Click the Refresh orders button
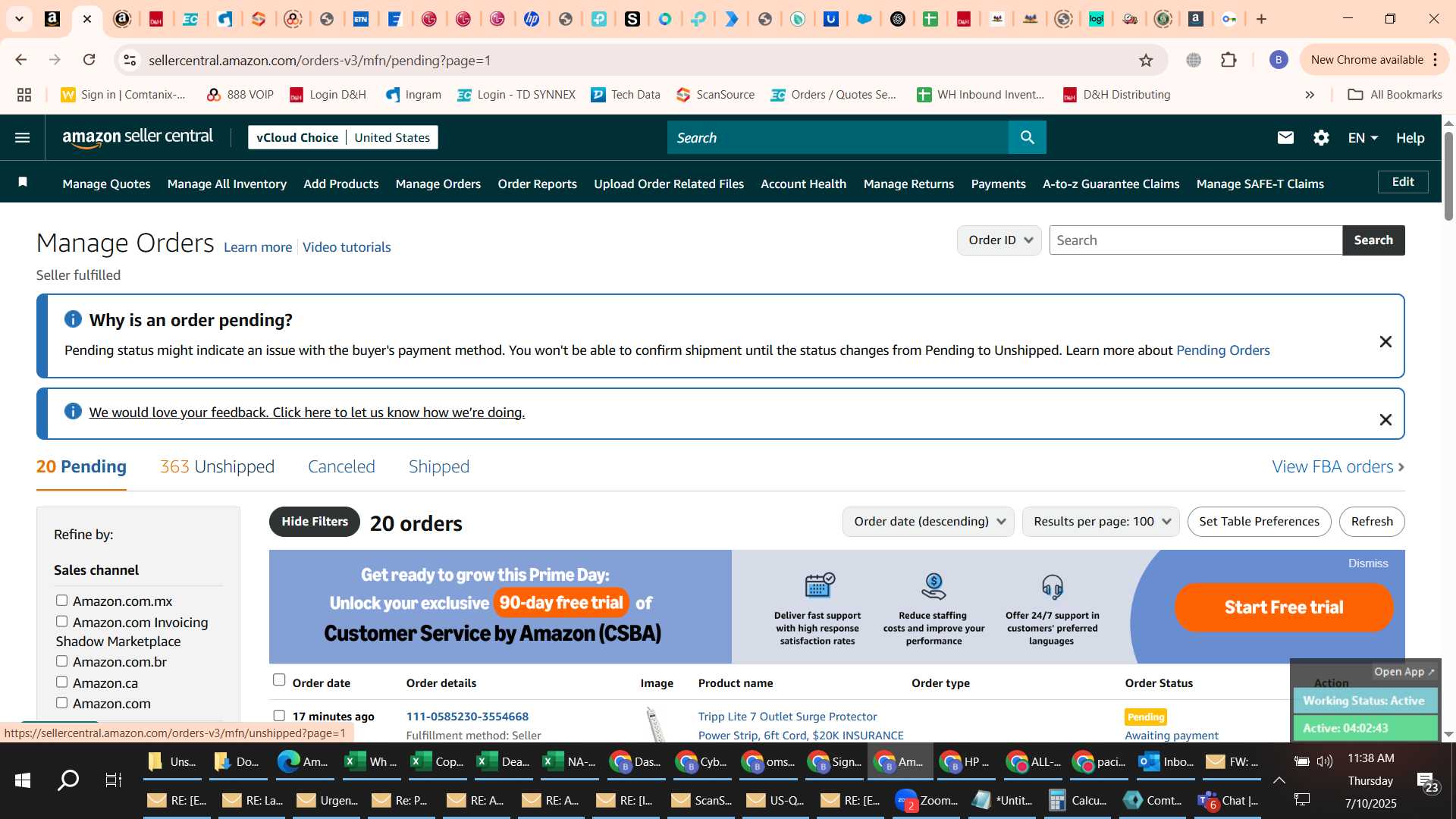This screenshot has height=819, width=1456. (x=1372, y=522)
